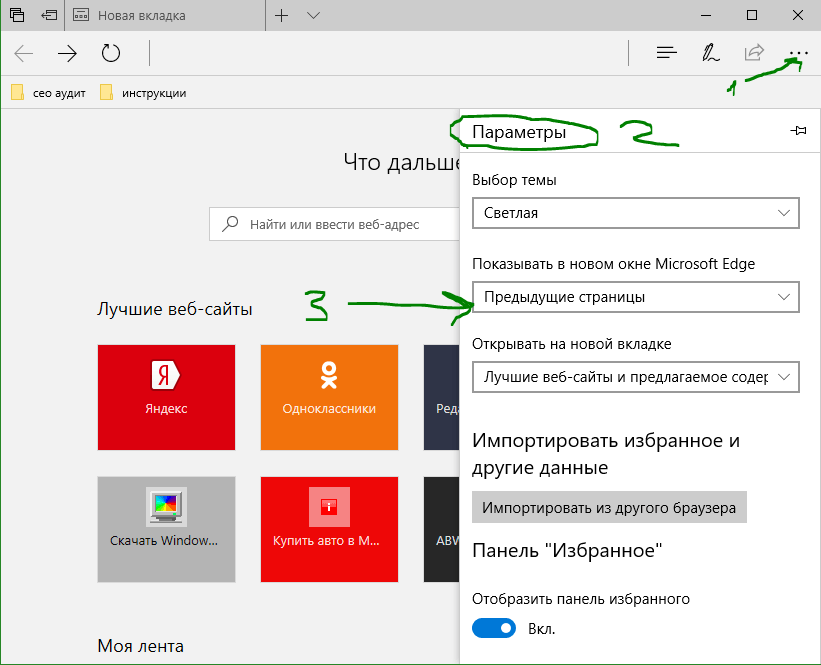Open the Hub (favorites, reading list)
Viewport: 821px width, 665px height.
[x=667, y=52]
